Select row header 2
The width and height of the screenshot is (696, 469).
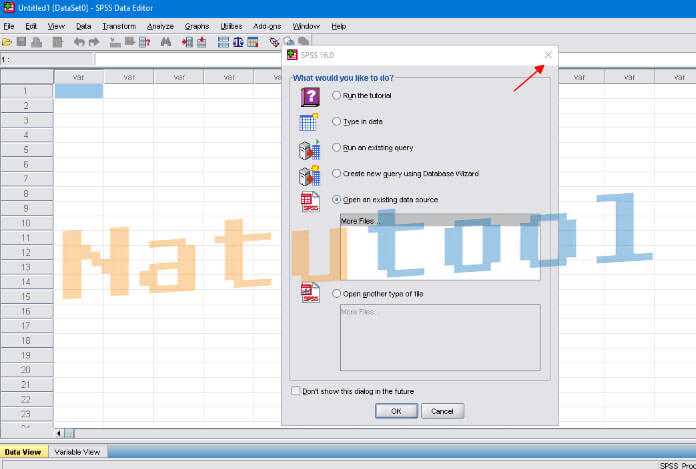point(27,106)
